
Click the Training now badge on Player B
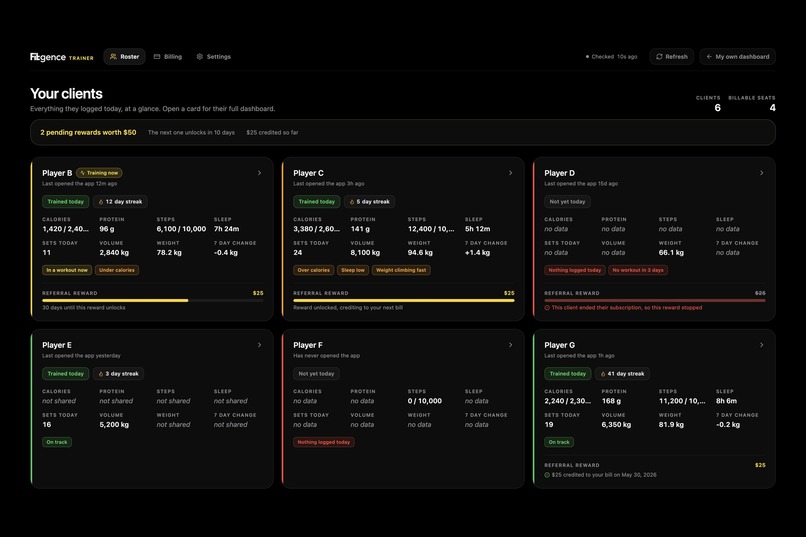pyautogui.click(x=99, y=173)
